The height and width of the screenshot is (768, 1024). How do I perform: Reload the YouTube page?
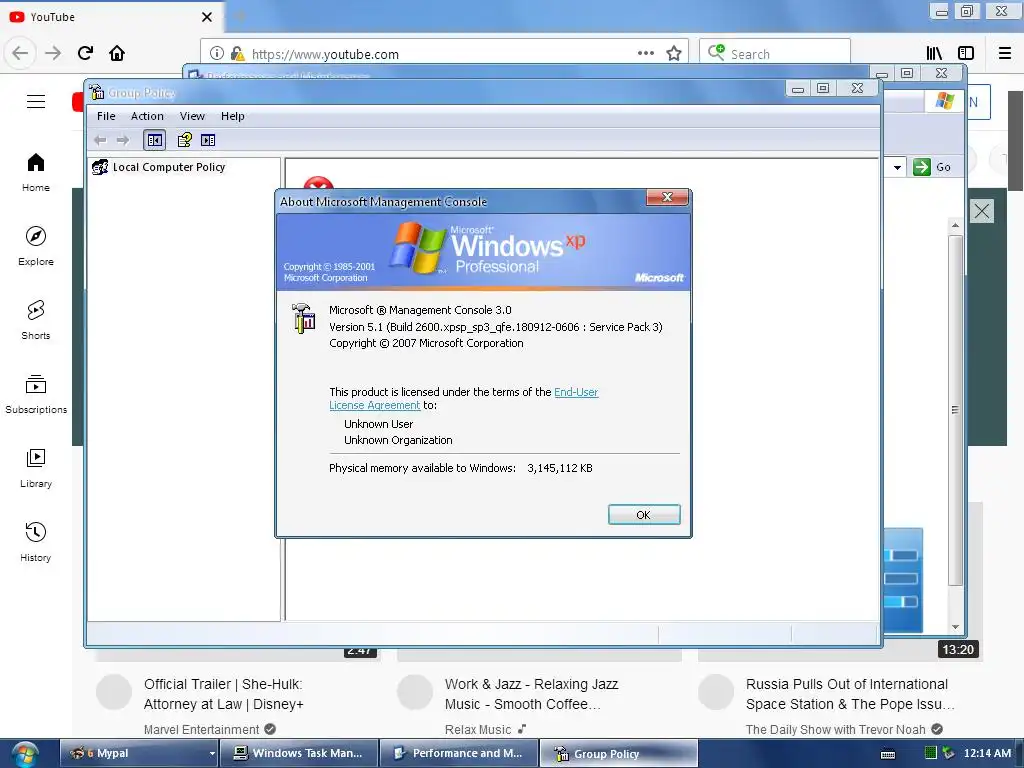pos(86,53)
